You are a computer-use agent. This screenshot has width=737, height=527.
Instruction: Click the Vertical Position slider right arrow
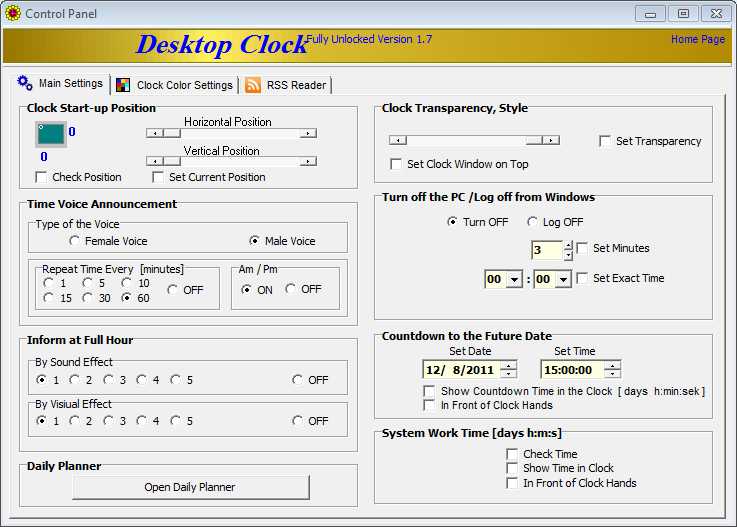[308, 161]
